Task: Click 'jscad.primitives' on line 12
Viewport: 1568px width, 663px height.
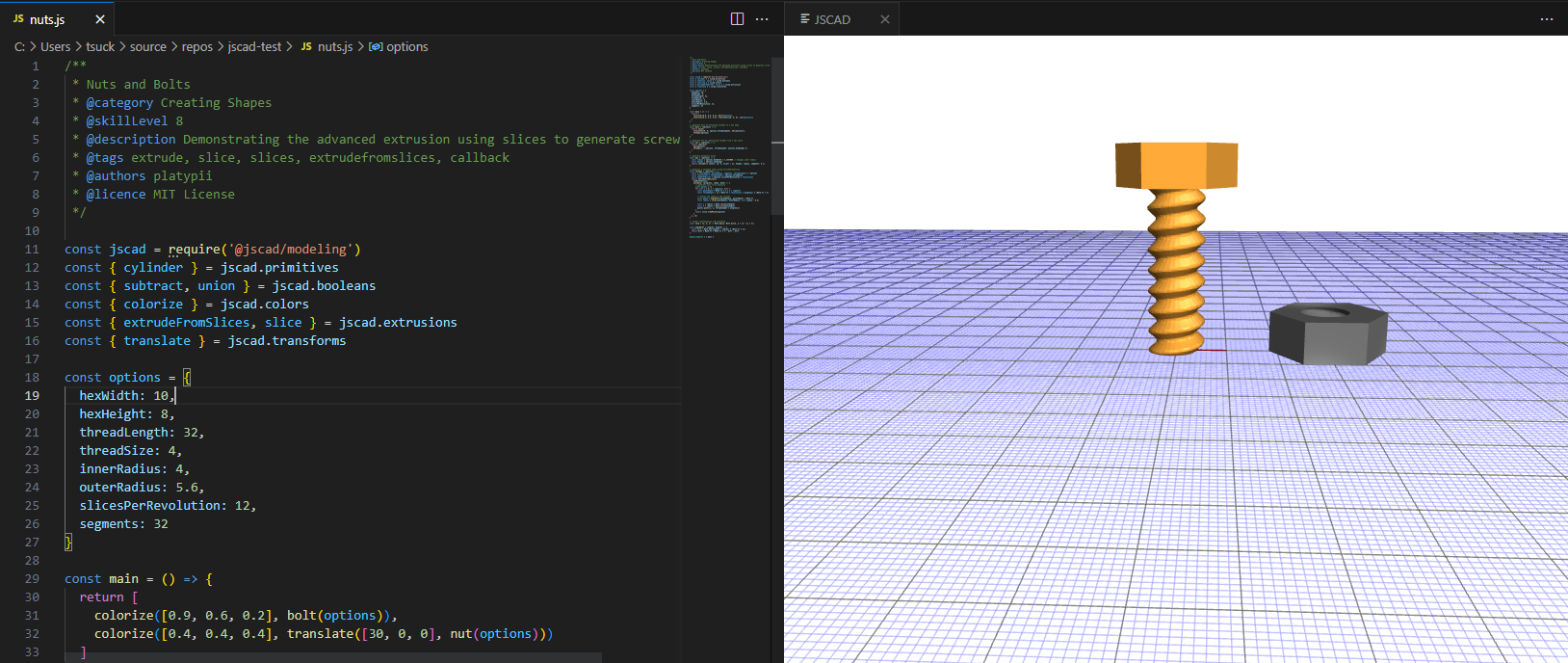Action: (279, 267)
